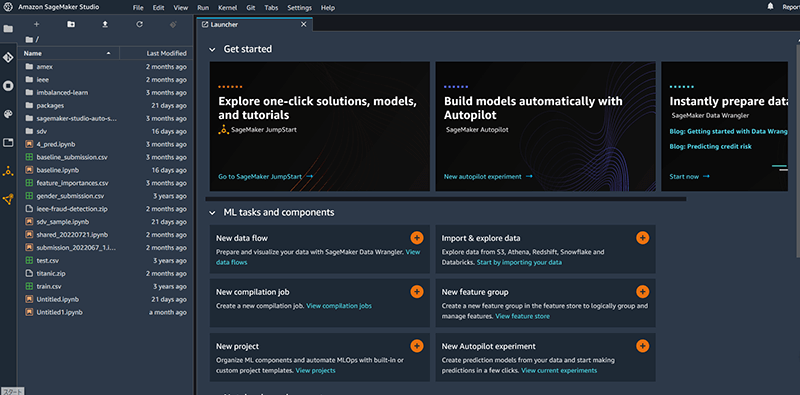Open the Run menu
The image size is (800, 395).
(x=203, y=8)
